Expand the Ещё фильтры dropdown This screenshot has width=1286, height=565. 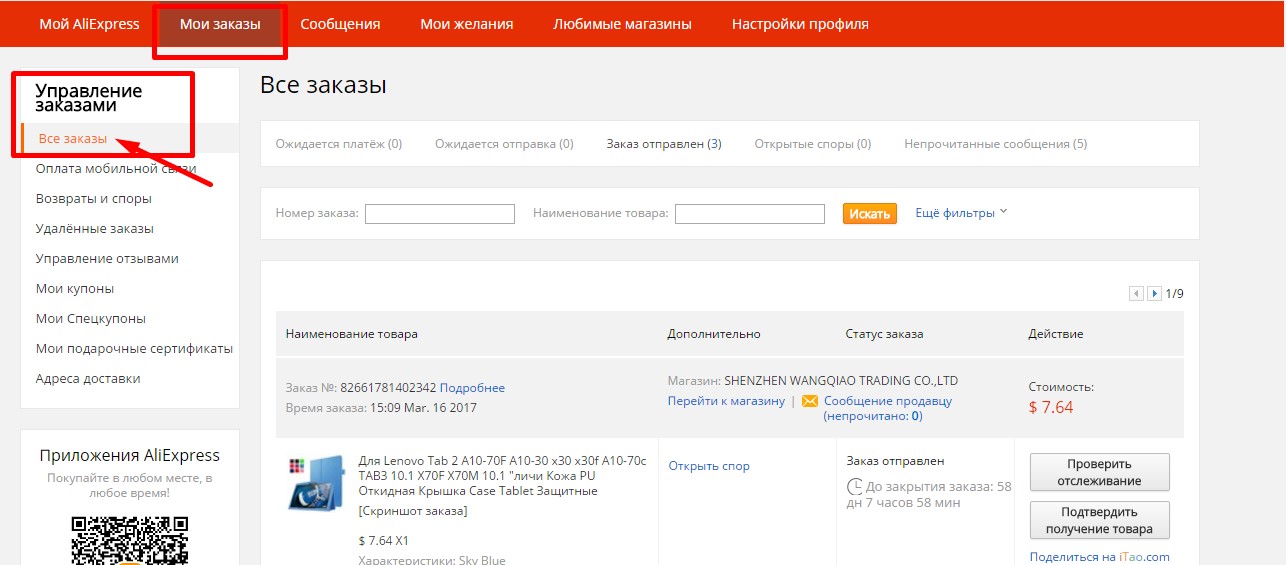tap(961, 213)
